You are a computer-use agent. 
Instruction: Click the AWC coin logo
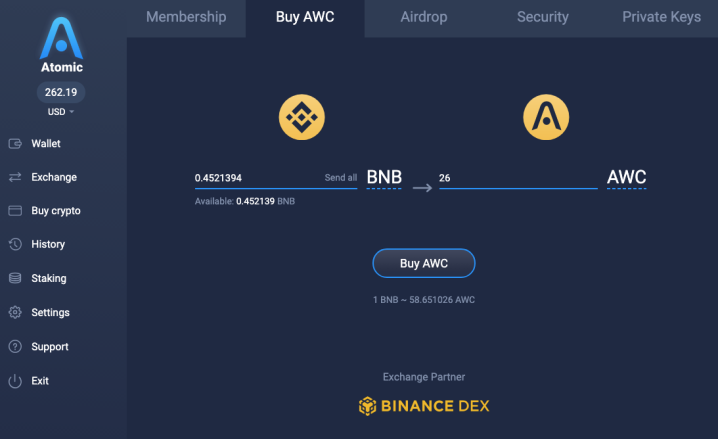(546, 117)
